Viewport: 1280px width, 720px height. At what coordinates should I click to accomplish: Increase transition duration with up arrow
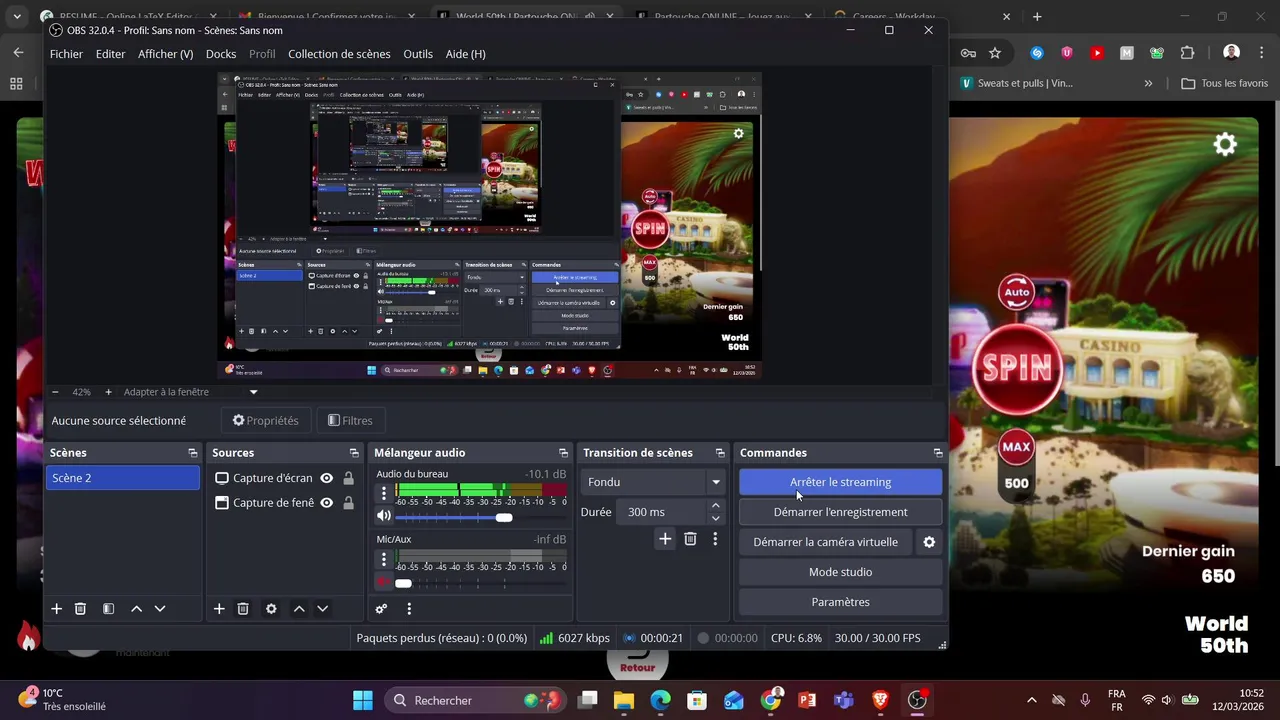tap(715, 506)
